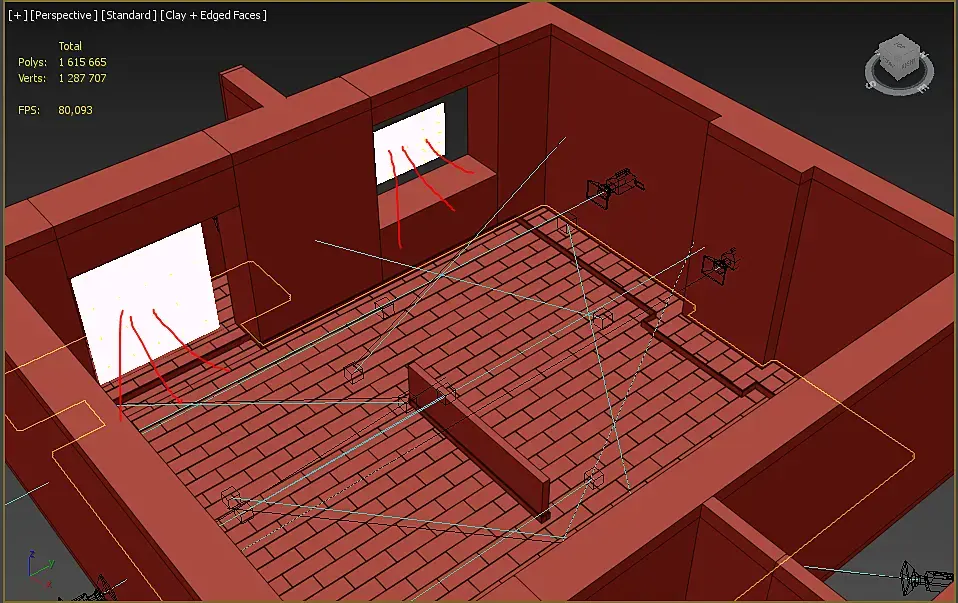
Task: Open the [+] viewport general menu
Action: pyautogui.click(x=18, y=15)
